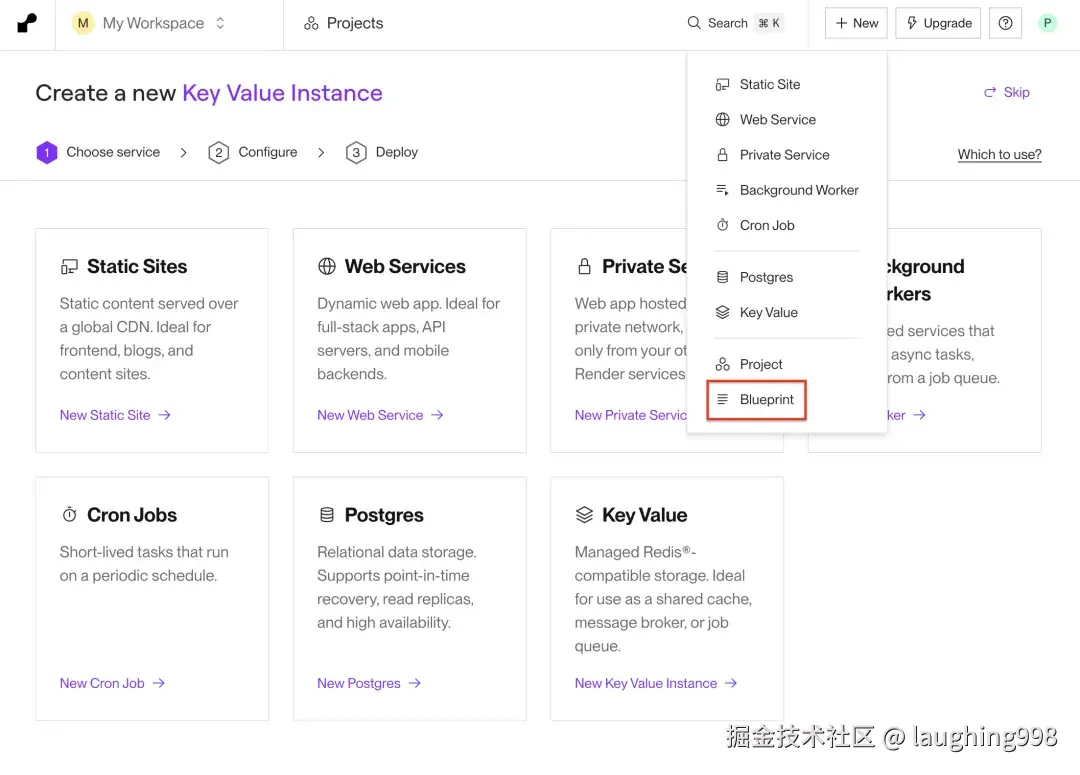
Task: Choose Web Service in the menu
Action: tap(777, 120)
